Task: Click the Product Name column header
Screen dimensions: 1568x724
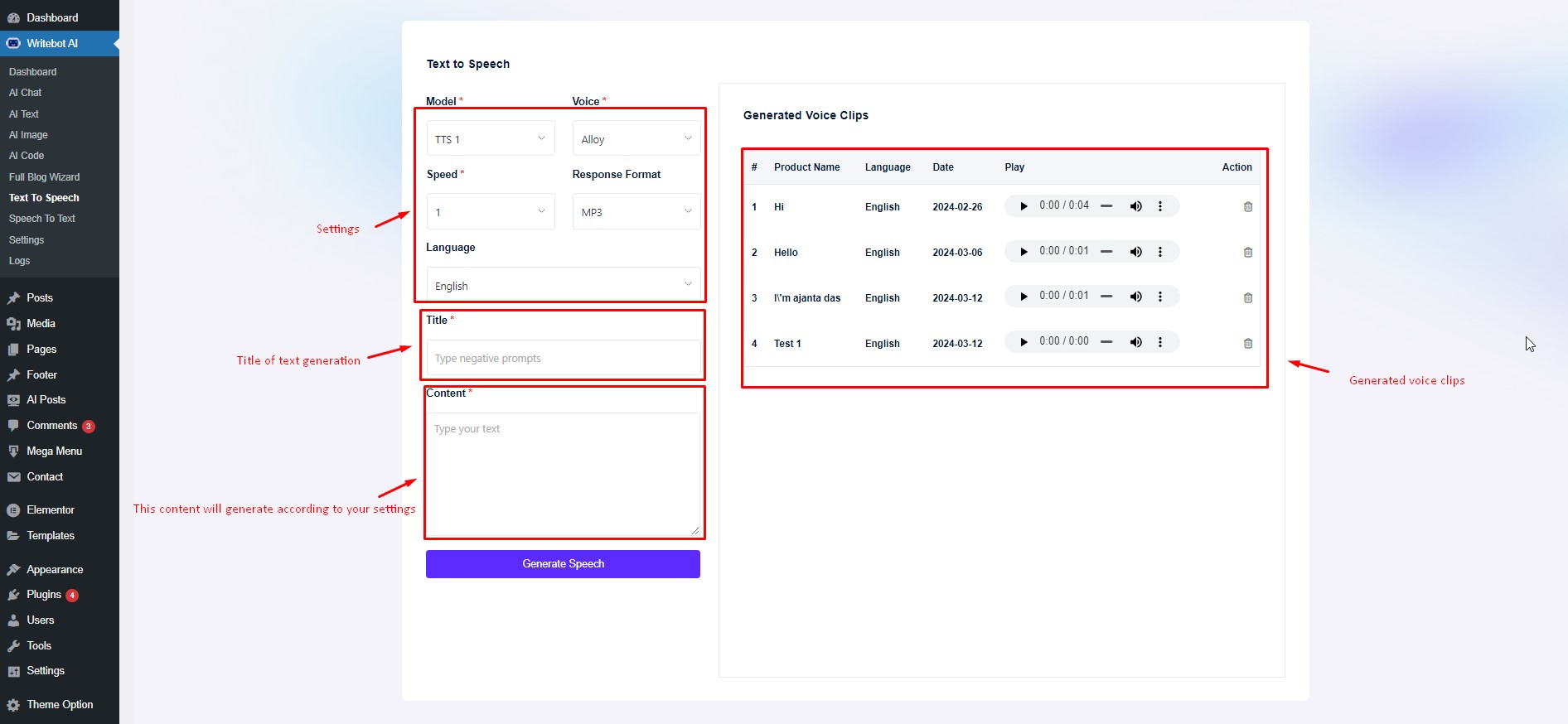Action: [806, 167]
